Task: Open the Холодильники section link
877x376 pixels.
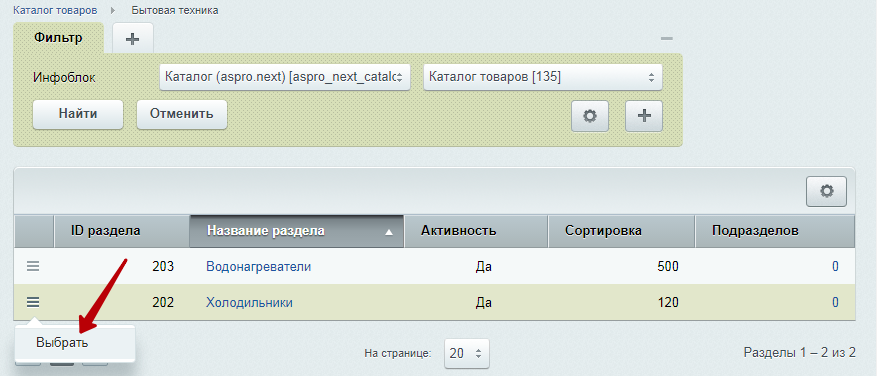Action: [x=249, y=303]
